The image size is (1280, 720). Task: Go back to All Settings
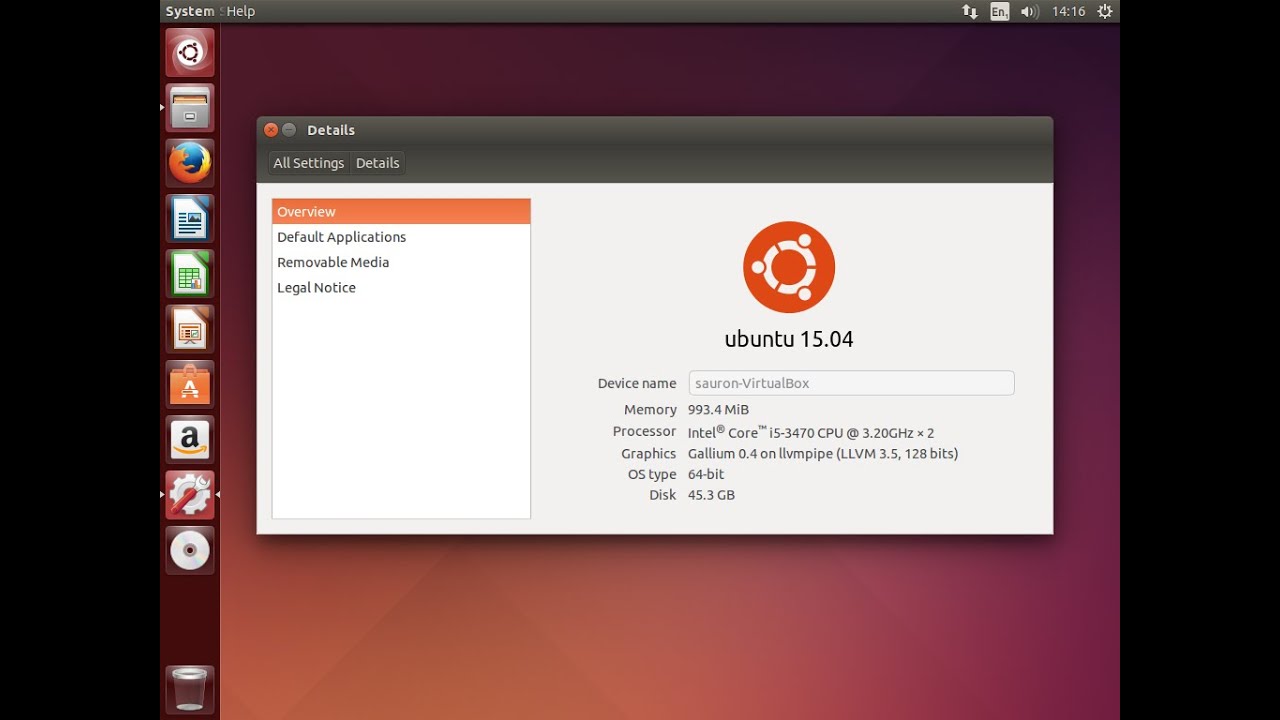pyautogui.click(x=309, y=163)
